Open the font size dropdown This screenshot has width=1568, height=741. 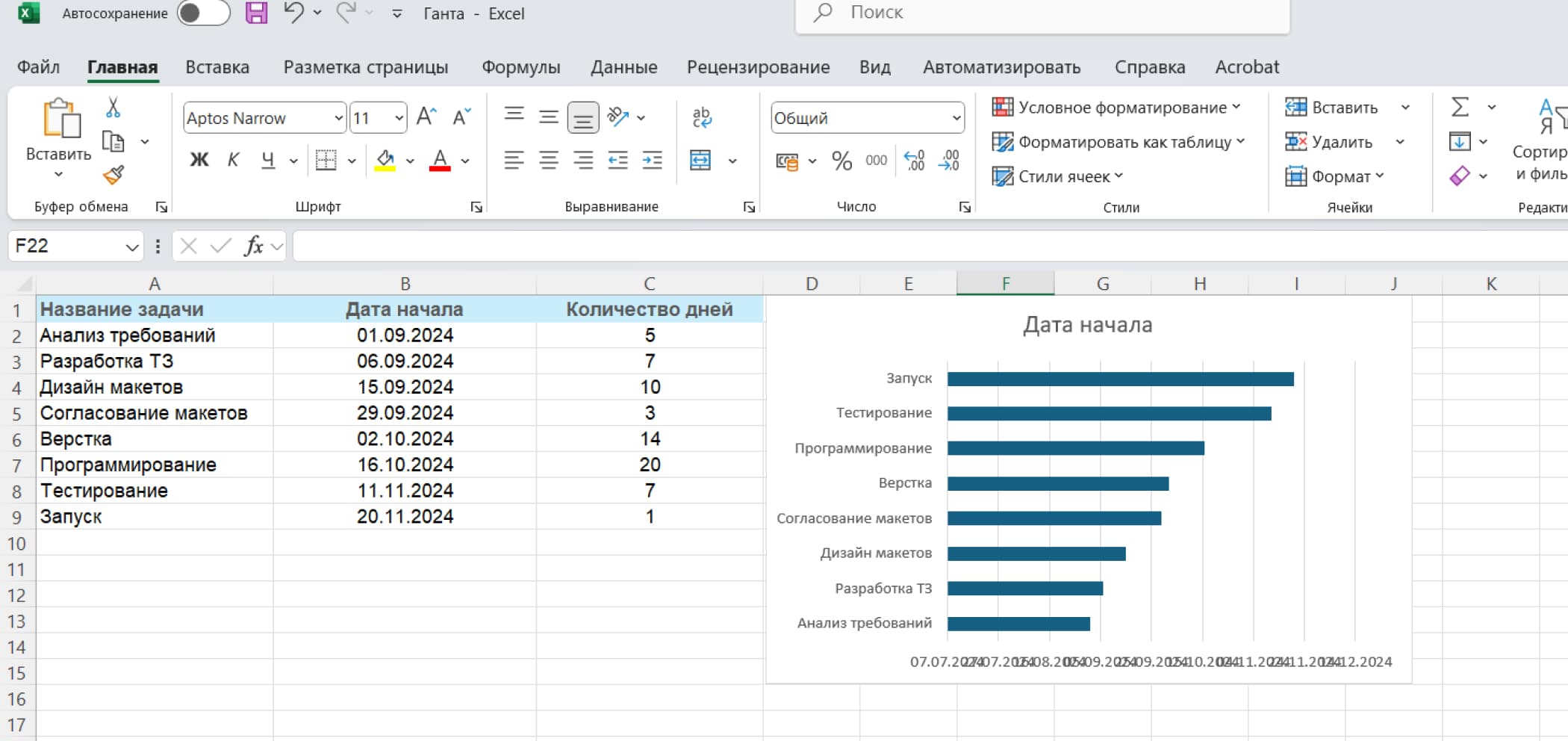pyautogui.click(x=399, y=118)
